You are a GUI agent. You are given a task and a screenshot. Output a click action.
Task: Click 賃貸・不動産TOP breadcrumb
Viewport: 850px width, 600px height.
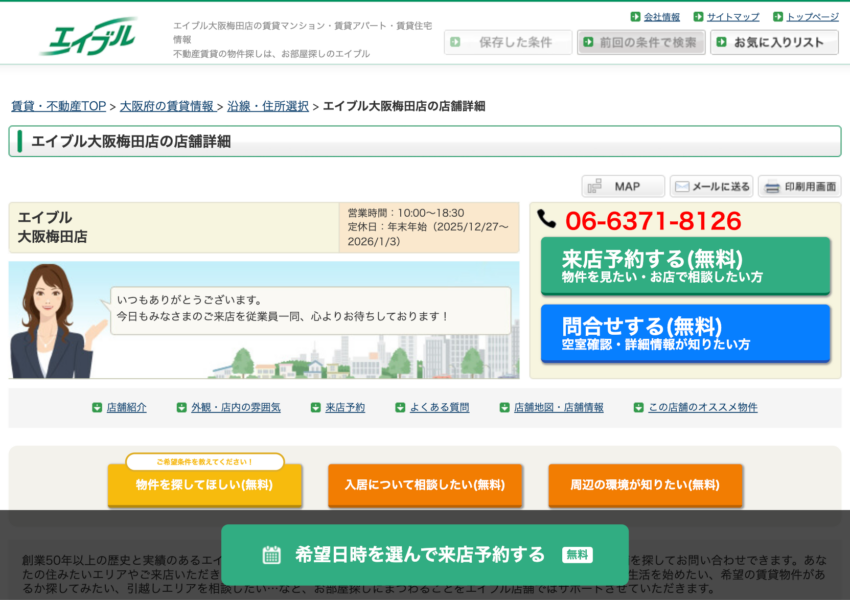59,106
